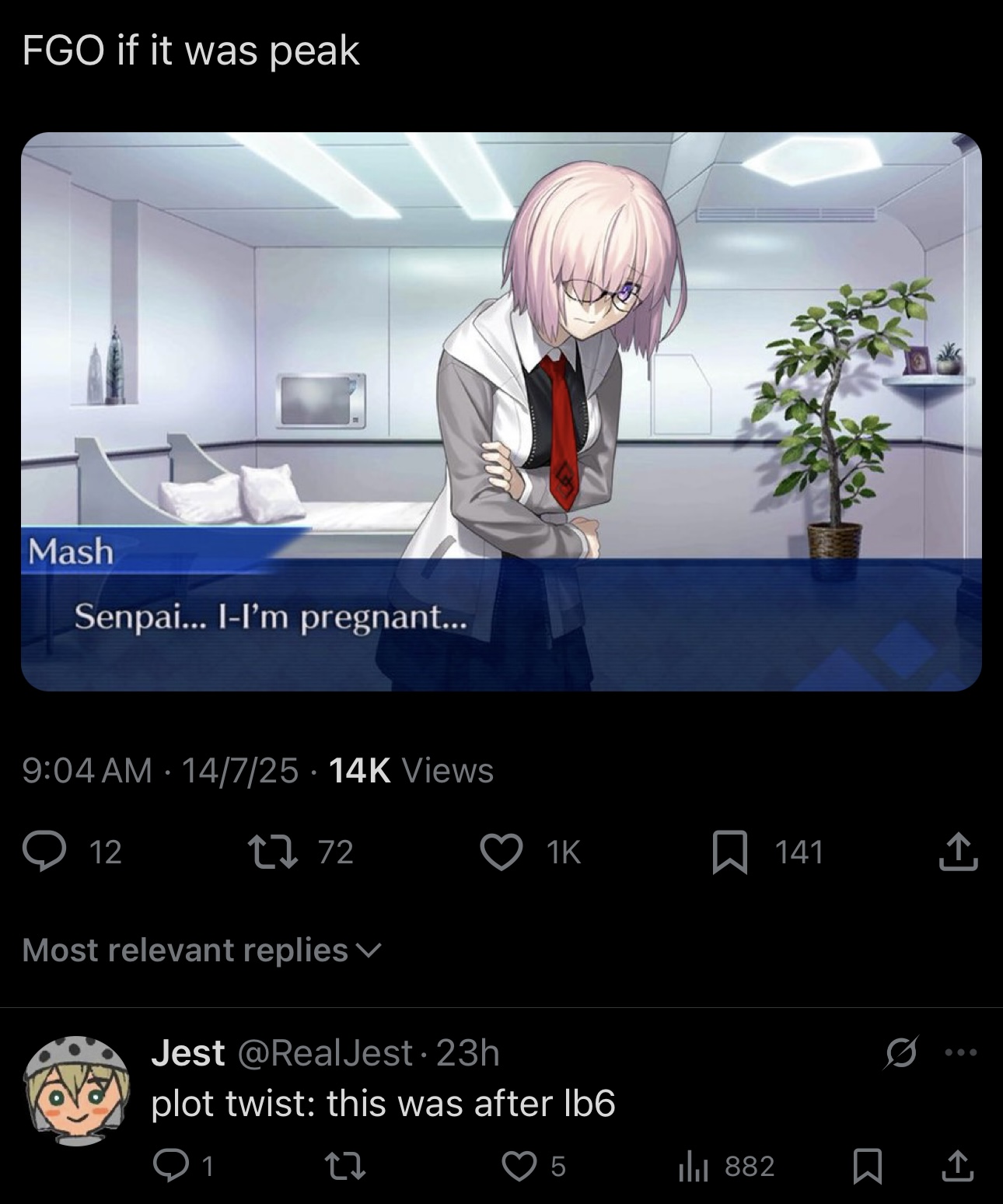Share Jest's reply via upload icon
Screen dimensions: 1003x1204
pos(957,1166)
